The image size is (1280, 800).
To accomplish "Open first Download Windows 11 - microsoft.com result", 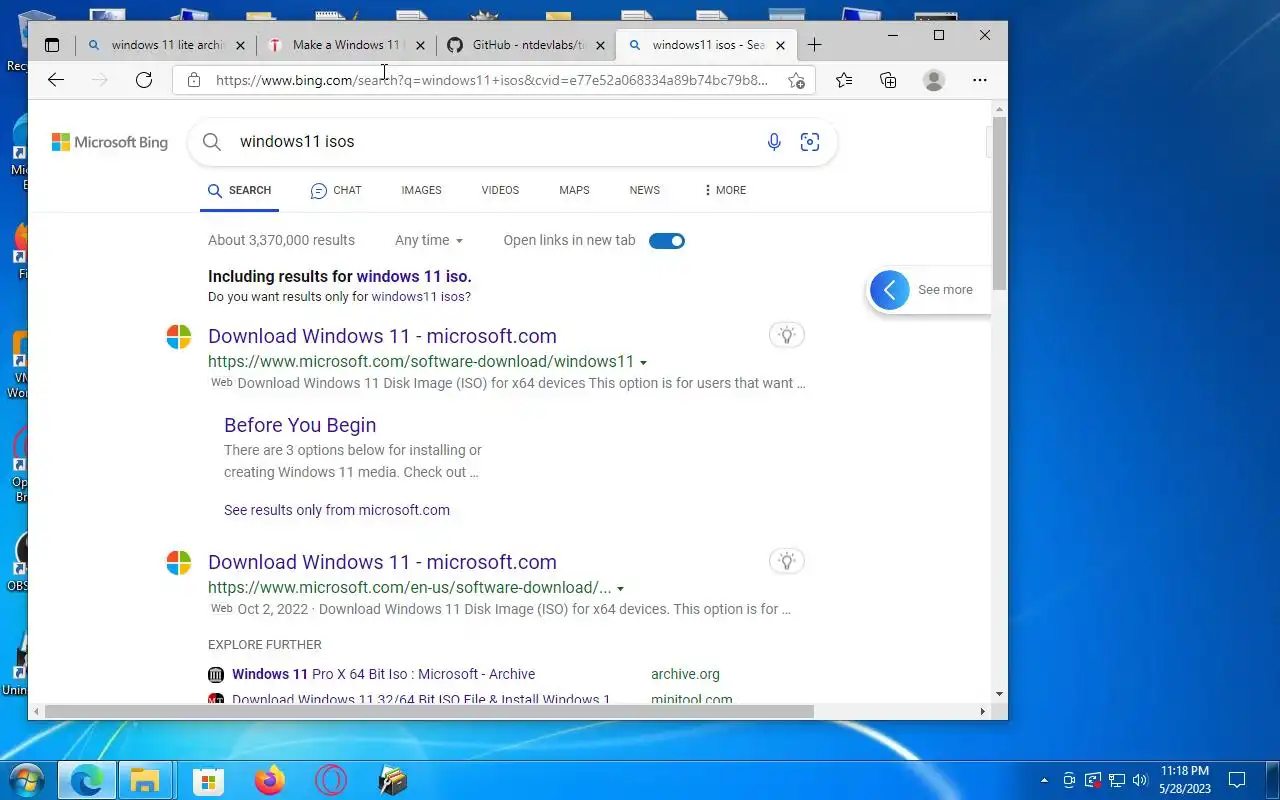I will [x=382, y=336].
